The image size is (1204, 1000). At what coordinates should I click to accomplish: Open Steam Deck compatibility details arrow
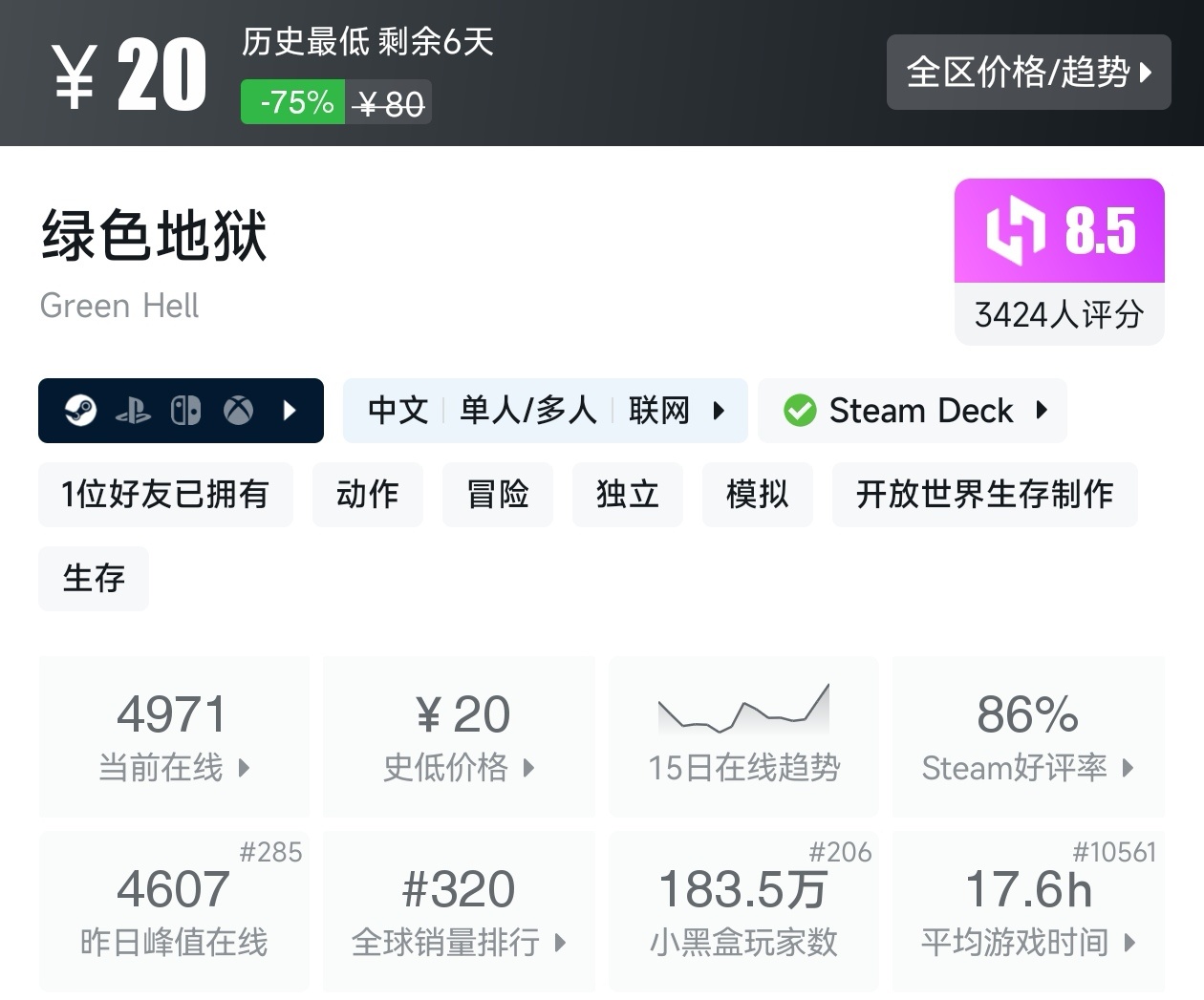tap(1042, 411)
